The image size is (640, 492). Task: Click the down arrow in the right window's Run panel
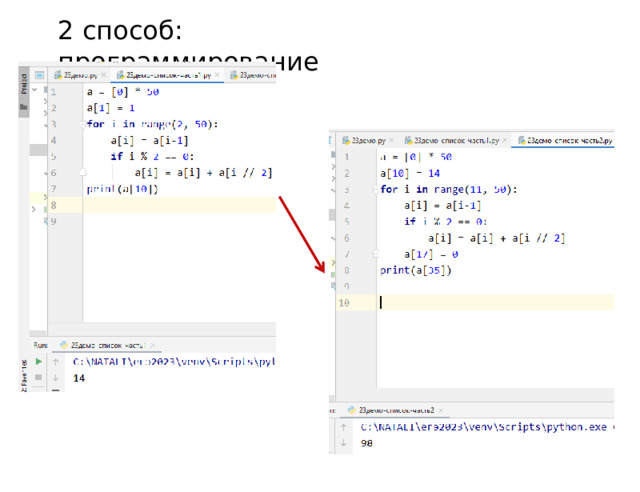[343, 443]
